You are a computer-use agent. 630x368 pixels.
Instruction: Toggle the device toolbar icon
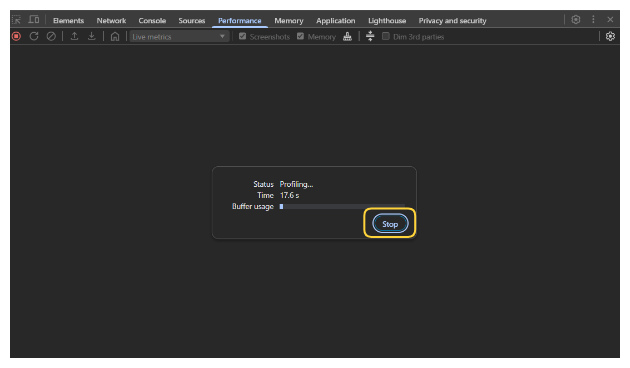point(34,20)
